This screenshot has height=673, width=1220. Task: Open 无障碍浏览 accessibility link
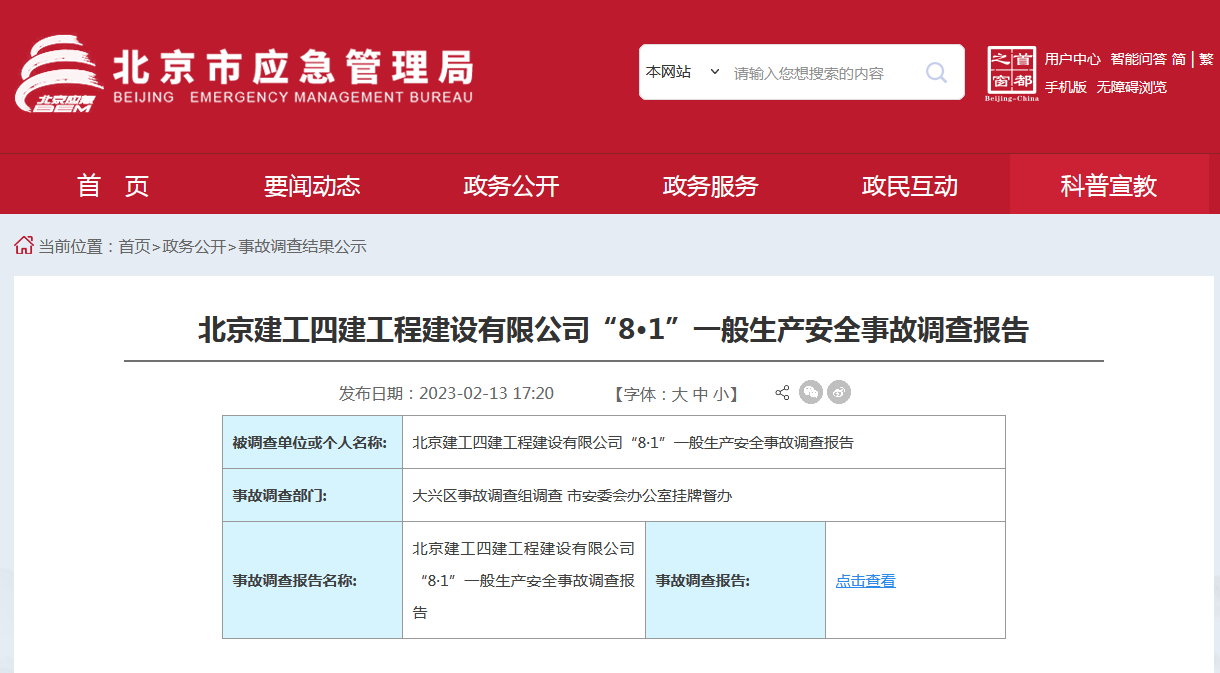tap(1131, 87)
